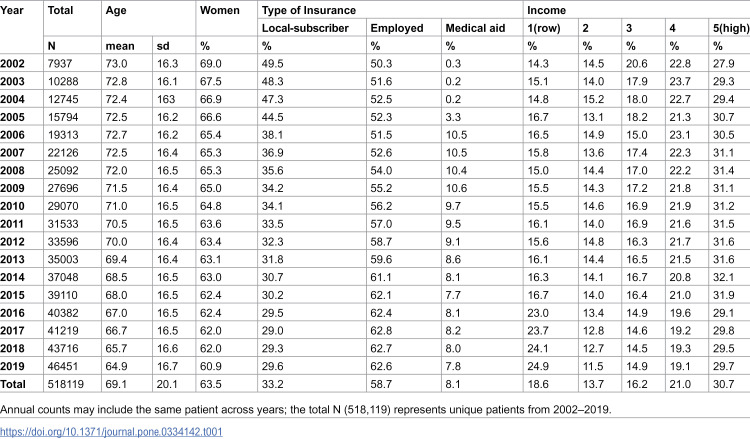Select the Type of Insurance header

tap(309, 10)
